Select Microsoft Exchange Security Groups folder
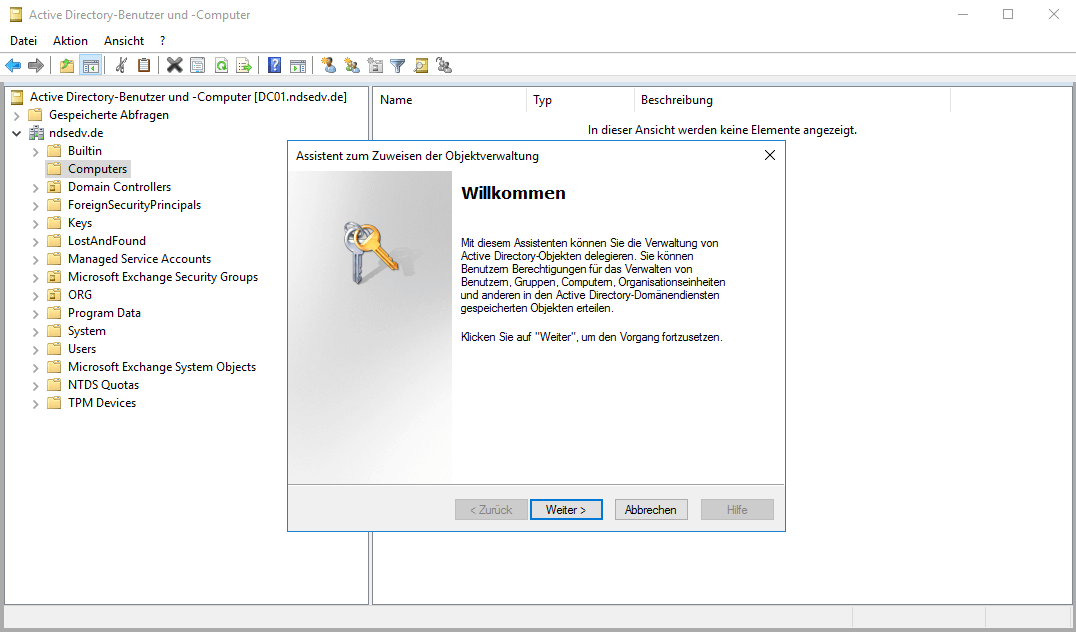 (x=162, y=277)
